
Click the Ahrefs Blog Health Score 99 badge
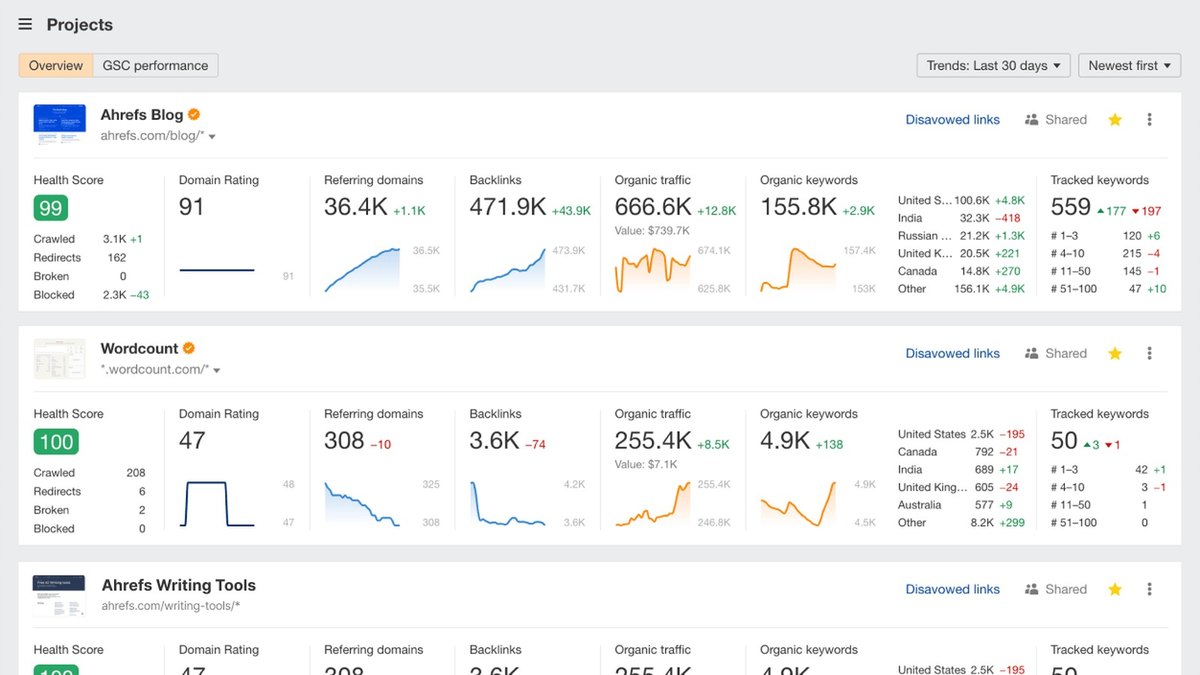click(x=51, y=208)
